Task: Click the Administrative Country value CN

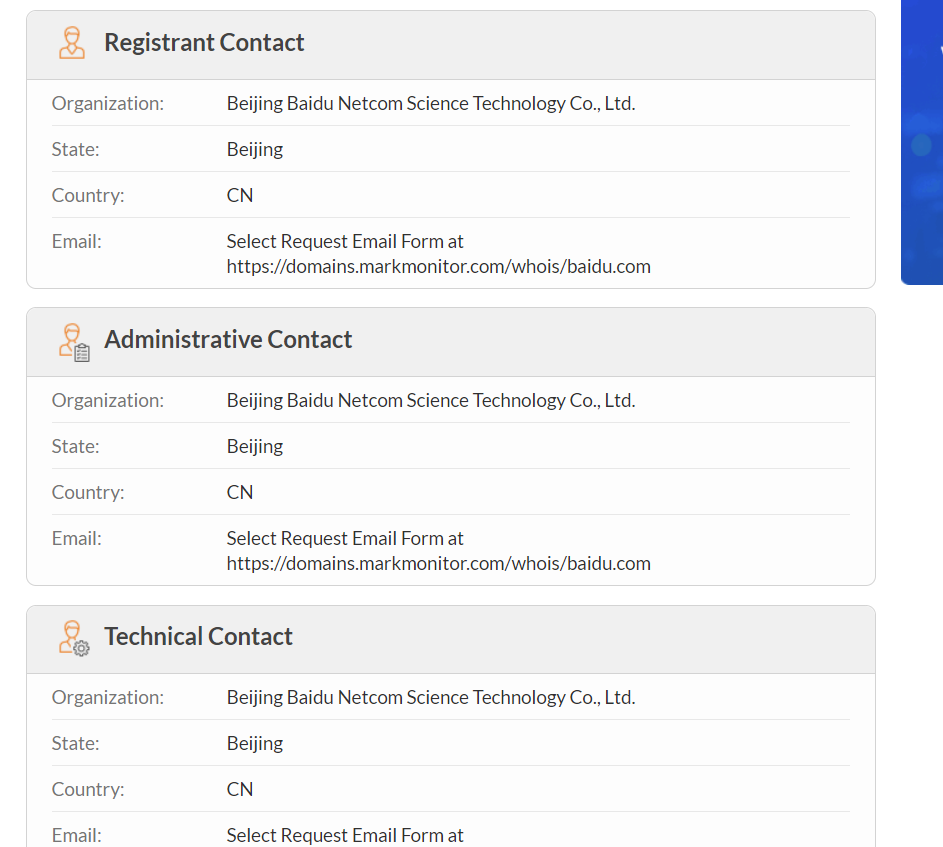Action: pos(239,493)
